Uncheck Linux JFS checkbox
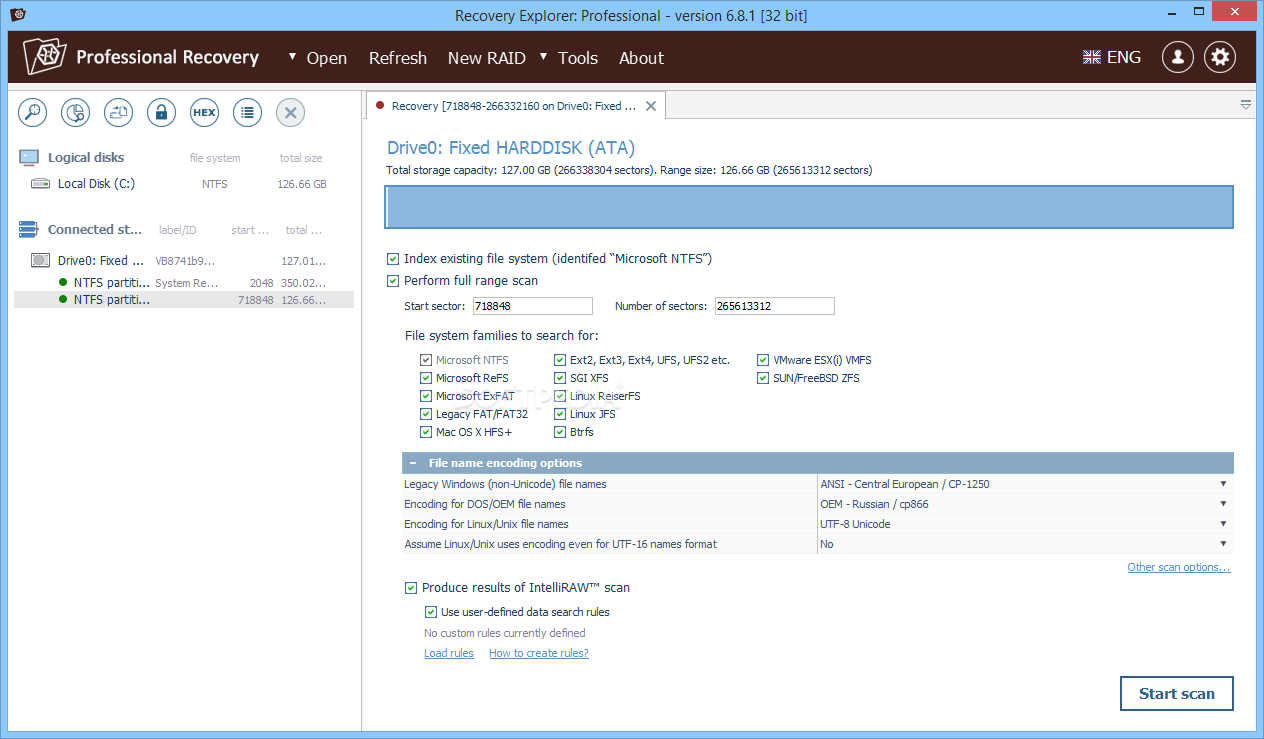The width and height of the screenshot is (1264, 739). [x=560, y=414]
